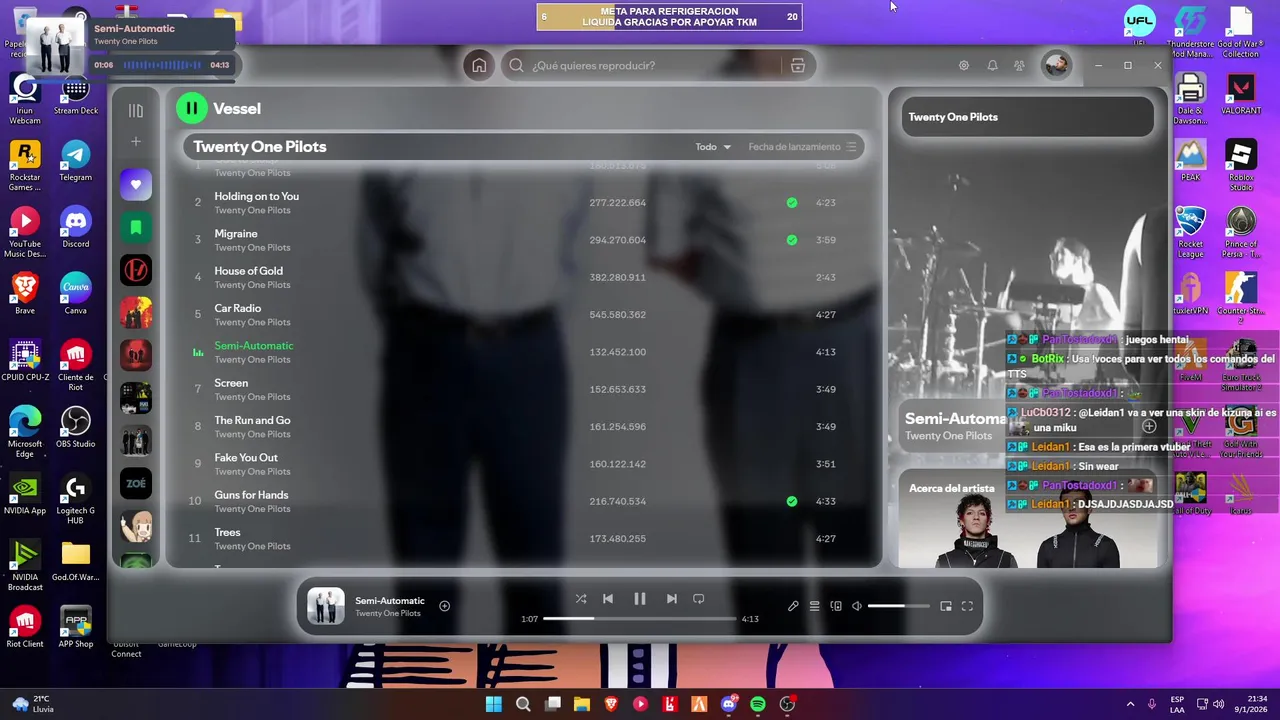Open the Semi-Automatic title in the player bar
The image size is (1280, 720).
tap(390, 600)
